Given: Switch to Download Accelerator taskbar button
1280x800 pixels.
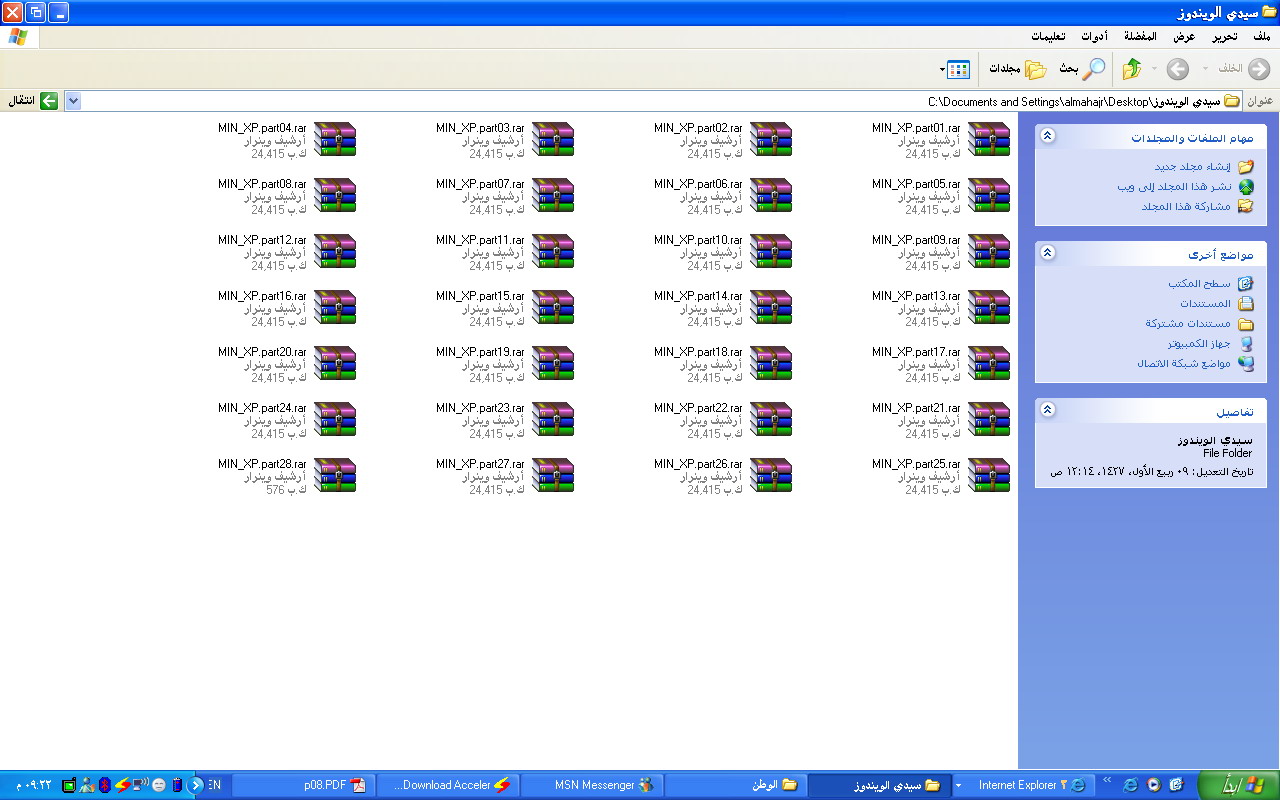Looking at the screenshot, I should pos(447,785).
